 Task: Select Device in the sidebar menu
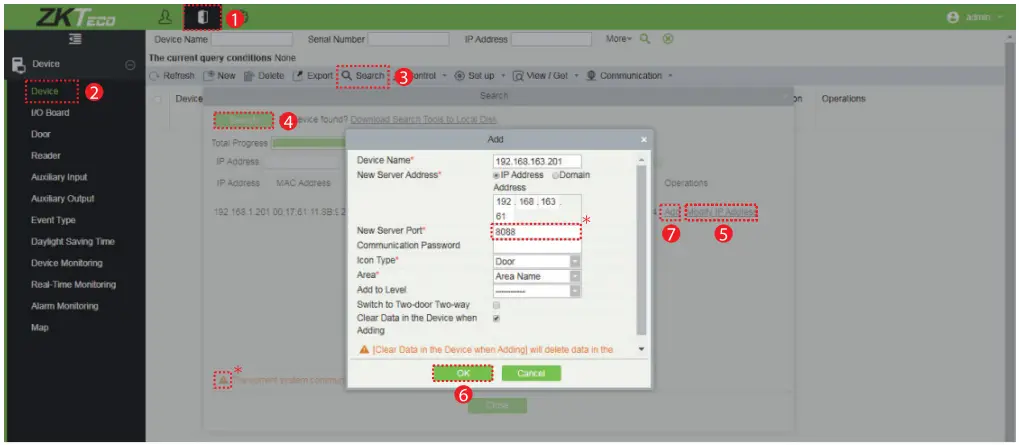(x=45, y=92)
